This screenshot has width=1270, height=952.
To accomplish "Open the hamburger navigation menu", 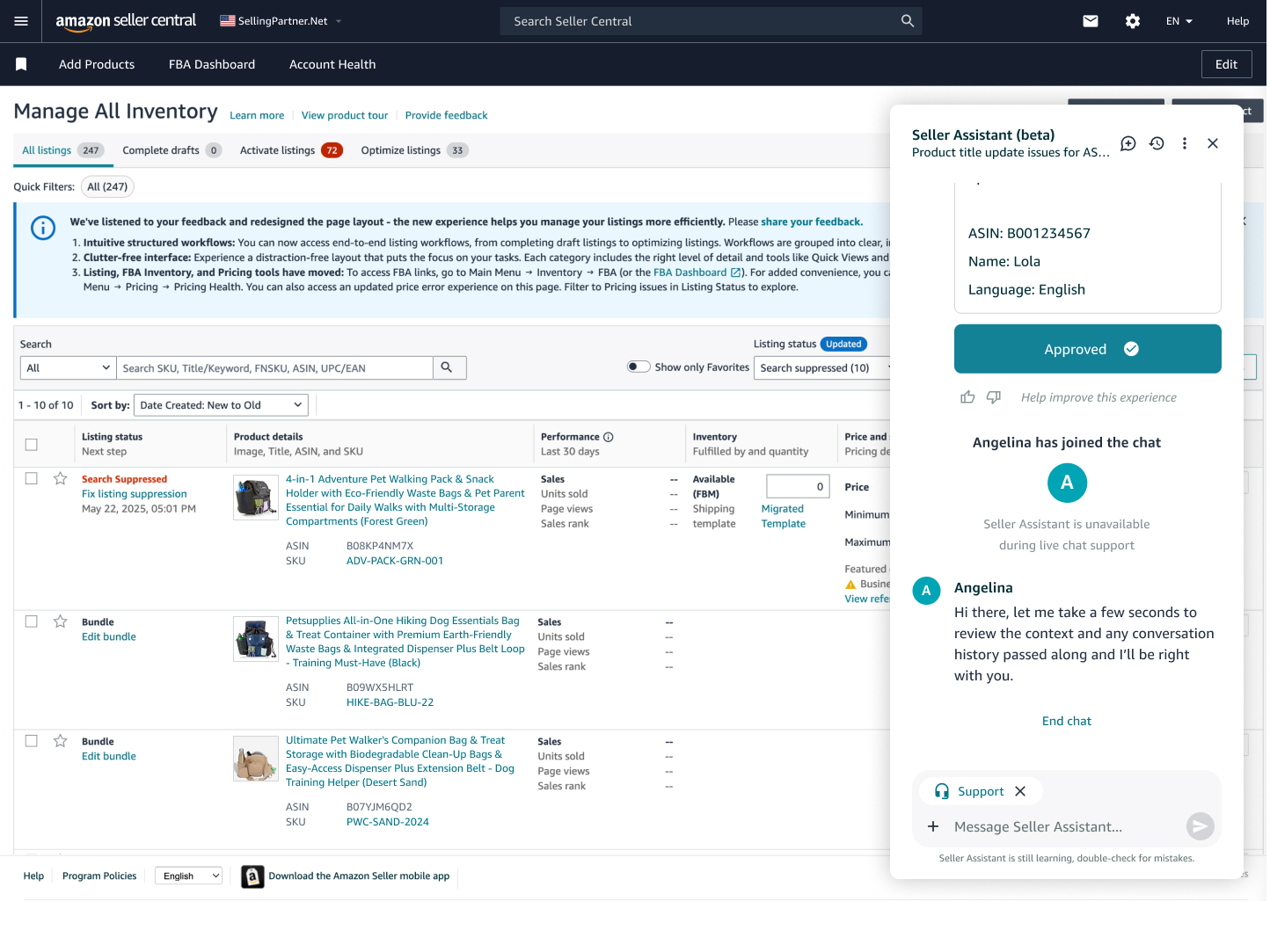I will point(21,21).
